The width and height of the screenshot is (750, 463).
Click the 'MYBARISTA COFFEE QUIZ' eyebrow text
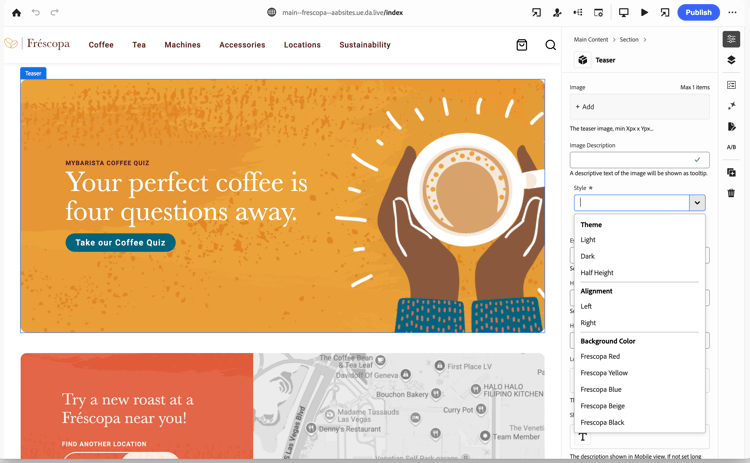107,163
